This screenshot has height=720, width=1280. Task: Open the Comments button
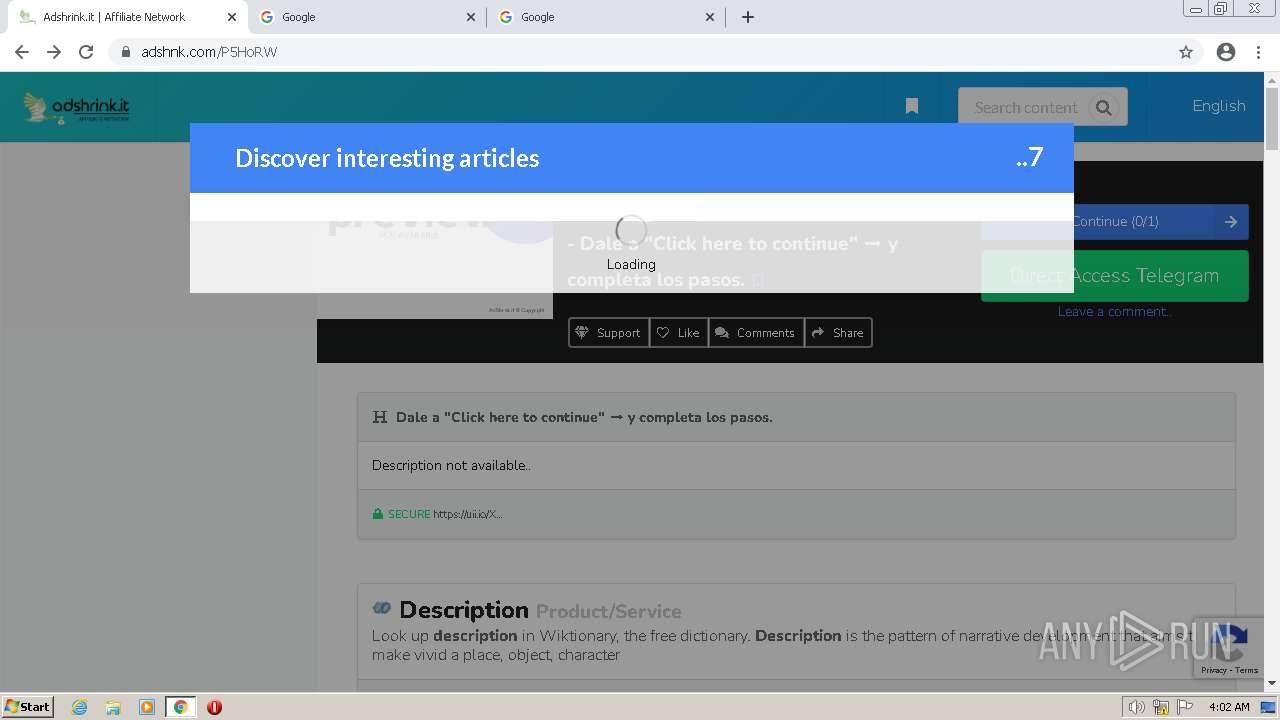756,333
